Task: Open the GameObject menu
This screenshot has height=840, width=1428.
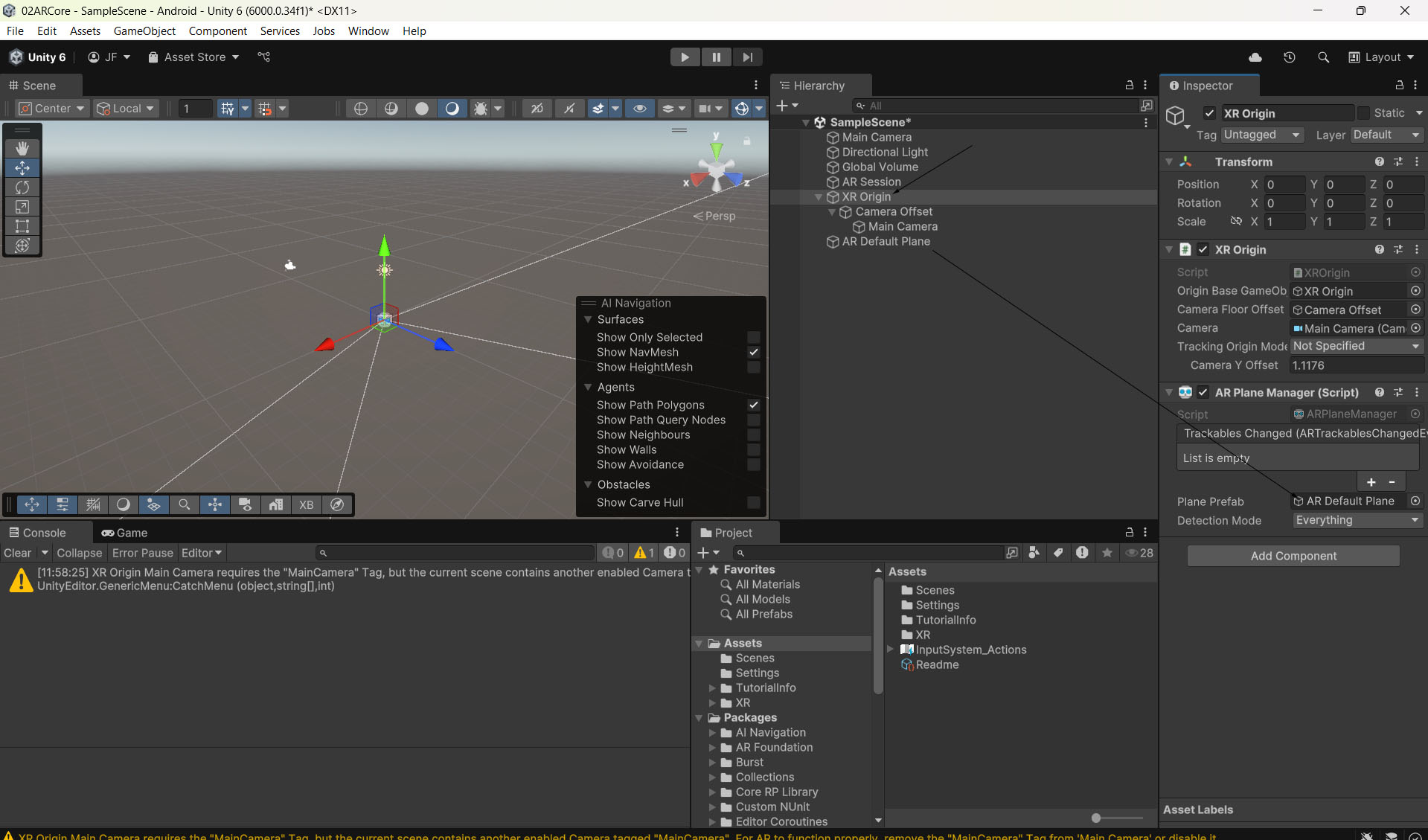Action: (144, 31)
